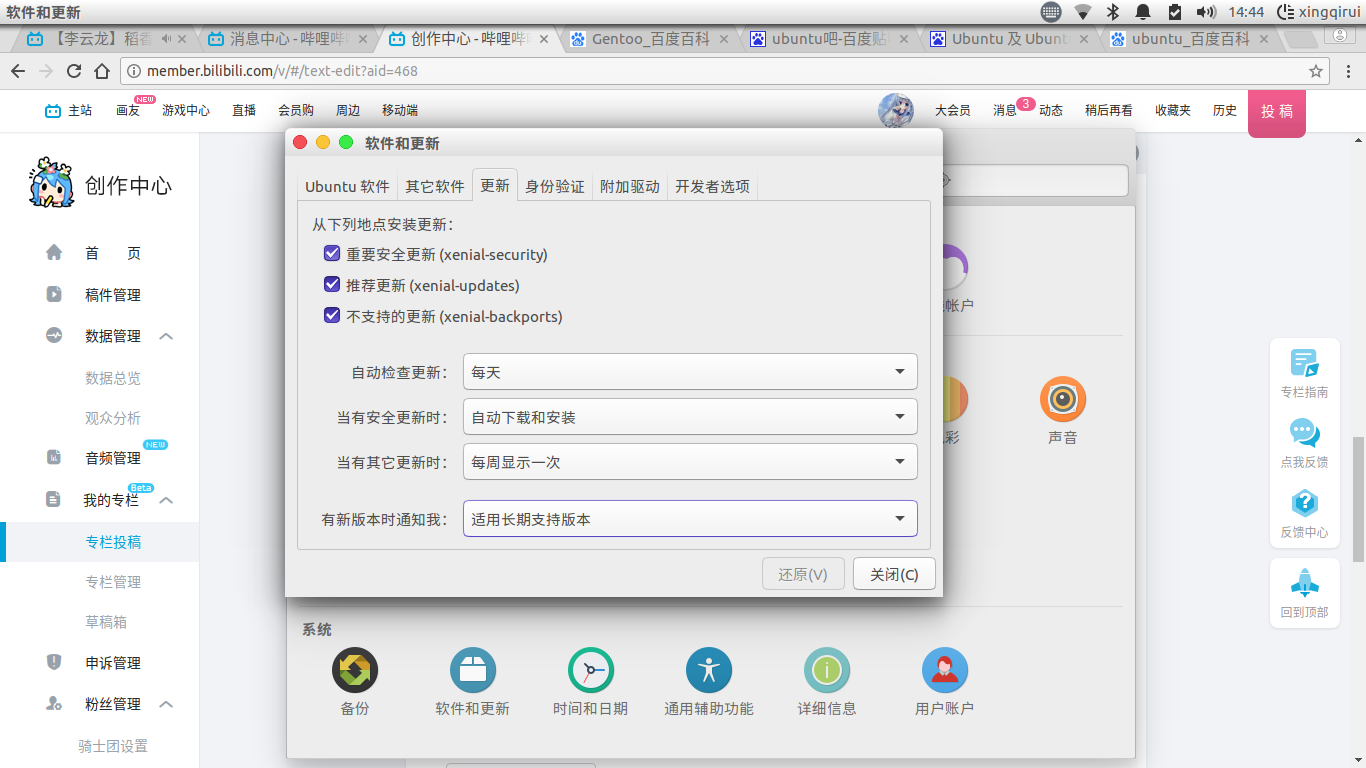Open 当有安全更新时 dropdown showing 自动下载和安装

690,417
